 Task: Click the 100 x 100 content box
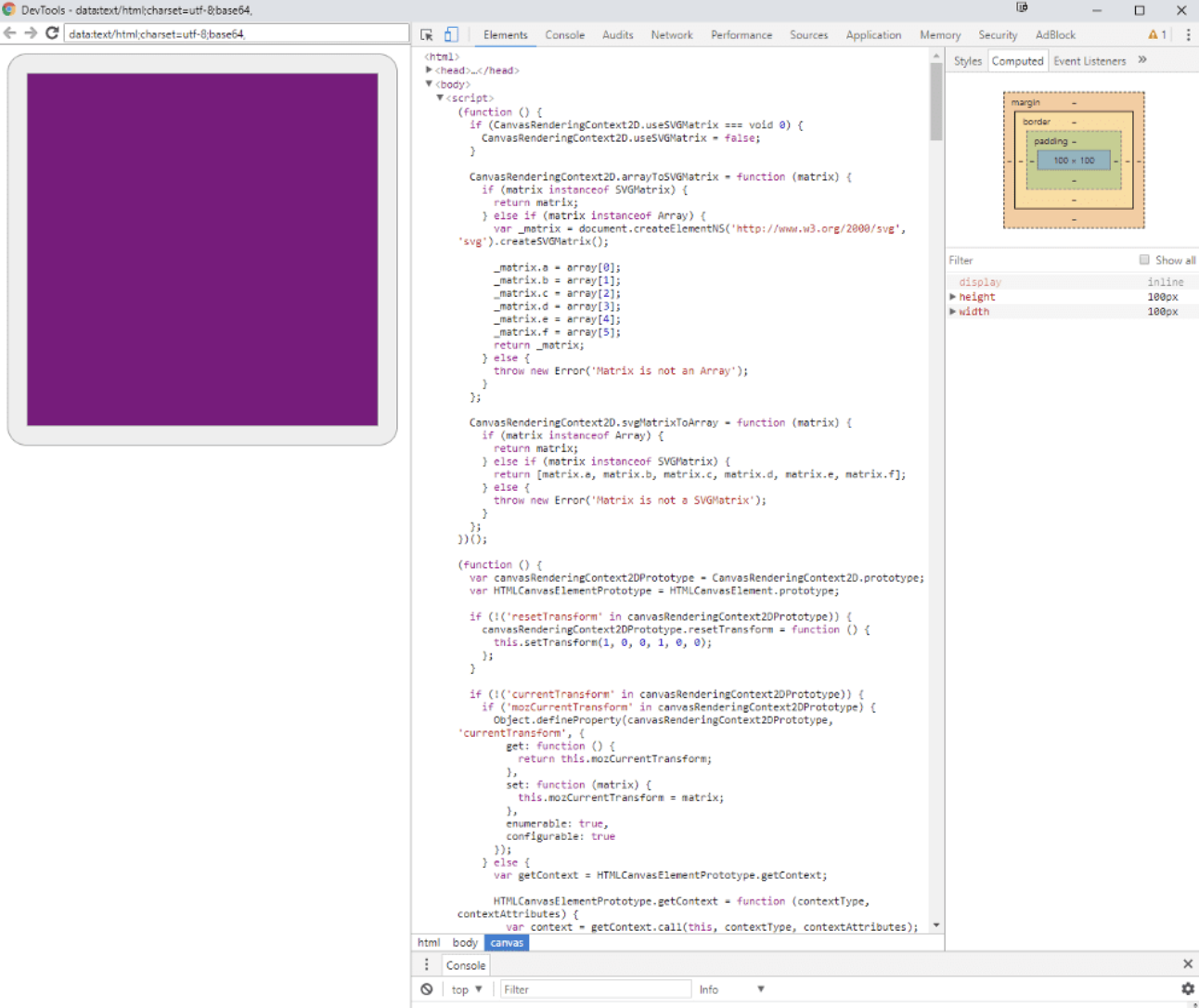click(x=1074, y=160)
